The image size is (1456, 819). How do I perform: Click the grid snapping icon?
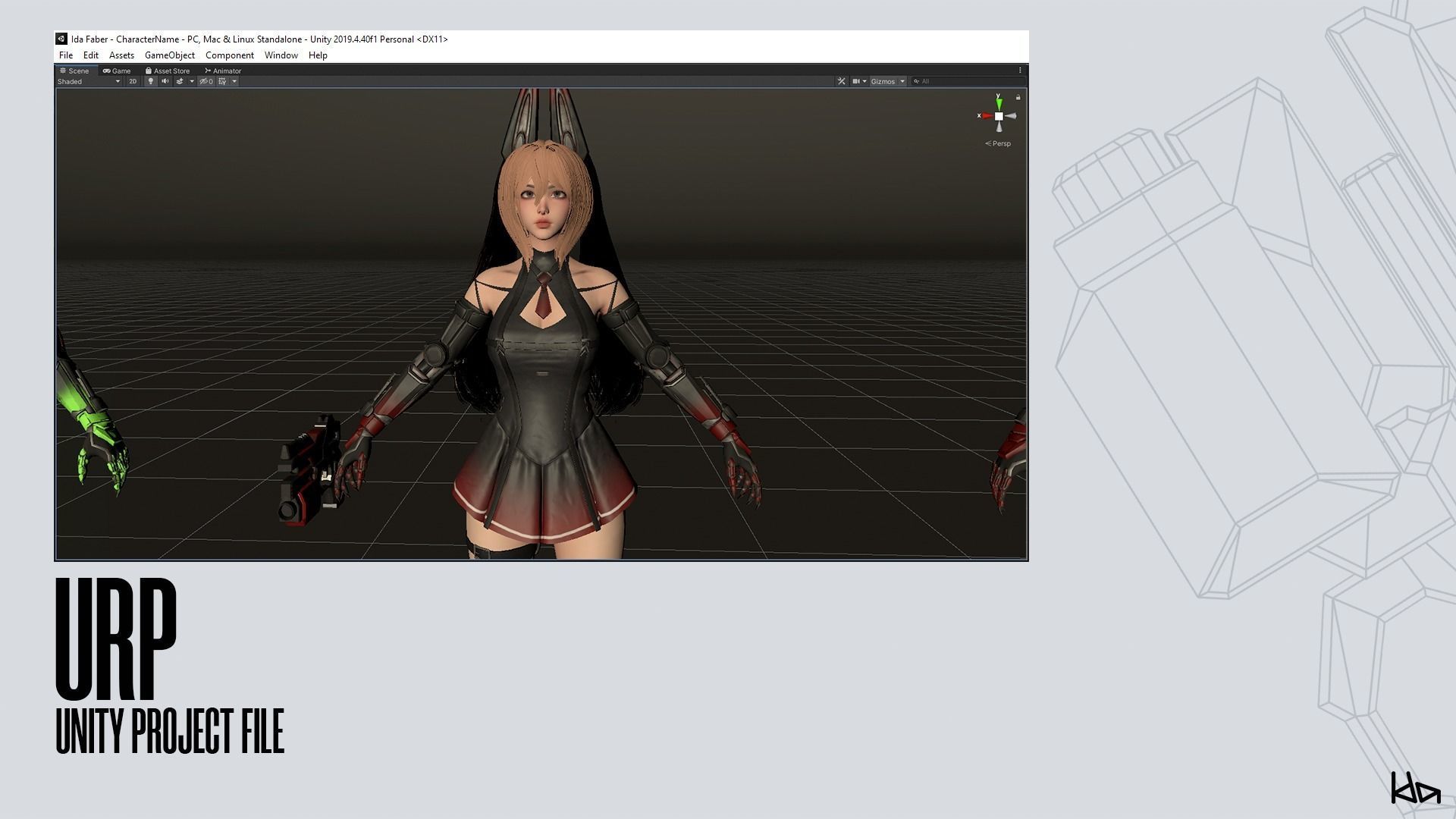(x=222, y=81)
